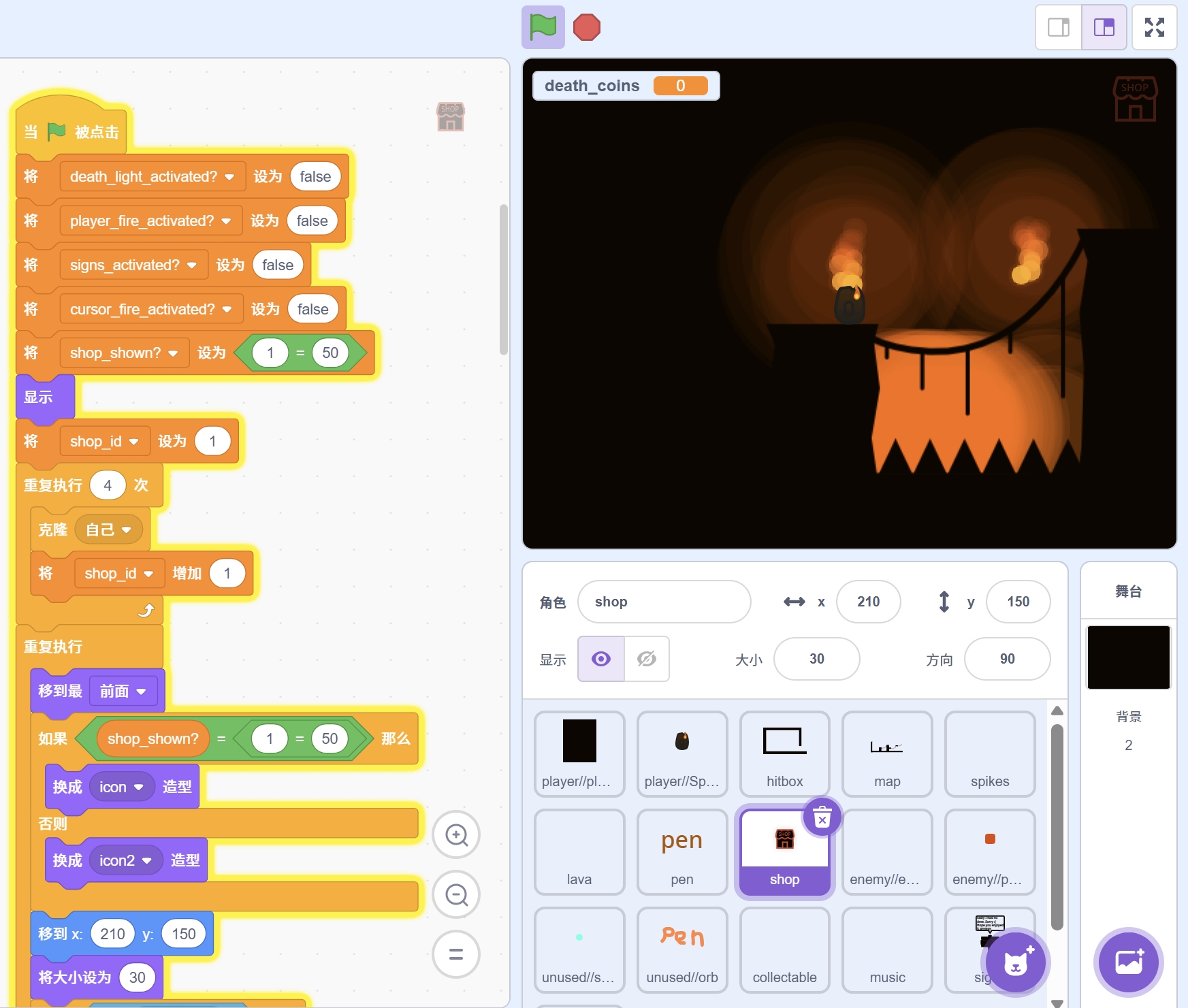The height and width of the screenshot is (1008, 1188).
Task: Open the choose a backdrop button
Action: tap(1128, 962)
